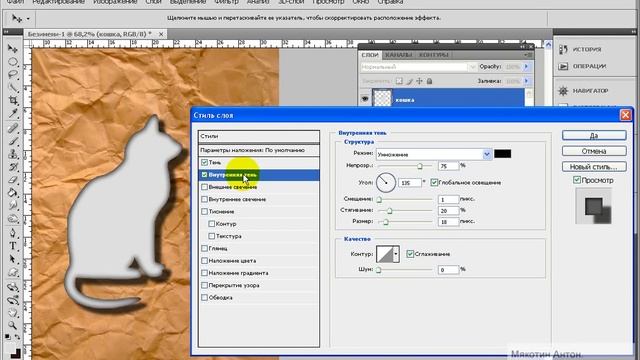Select the 3D Orbit camera tool

pyautogui.click(x=13, y=300)
